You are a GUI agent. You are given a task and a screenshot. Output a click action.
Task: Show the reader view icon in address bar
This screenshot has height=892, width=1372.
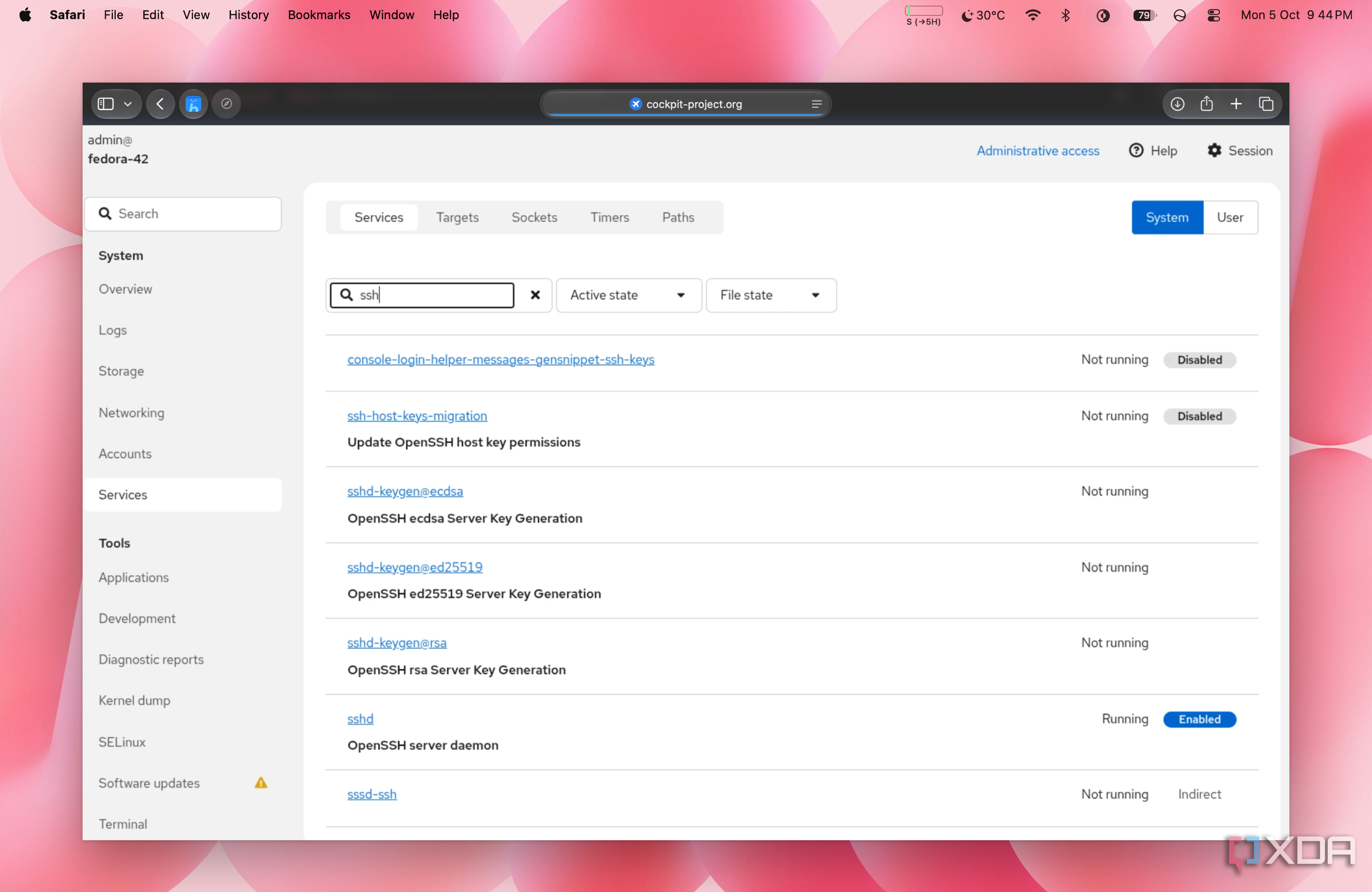[x=816, y=105]
